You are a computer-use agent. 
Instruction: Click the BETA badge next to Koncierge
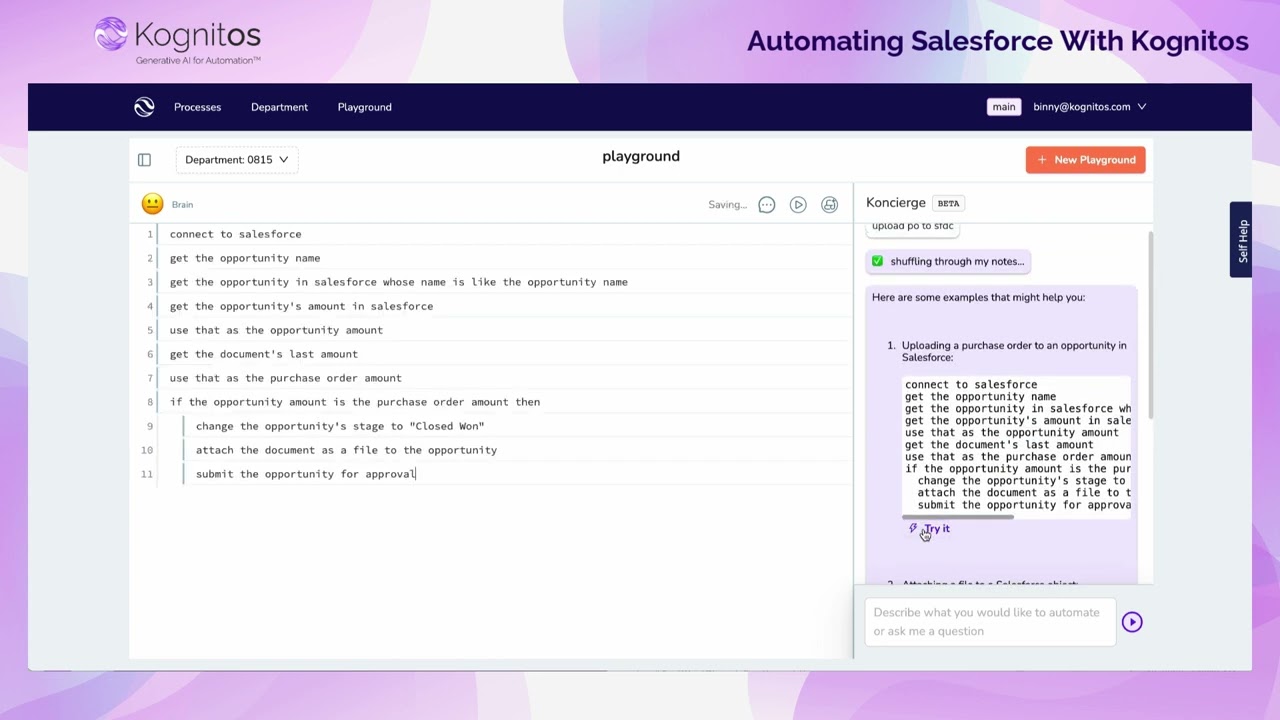click(x=948, y=203)
